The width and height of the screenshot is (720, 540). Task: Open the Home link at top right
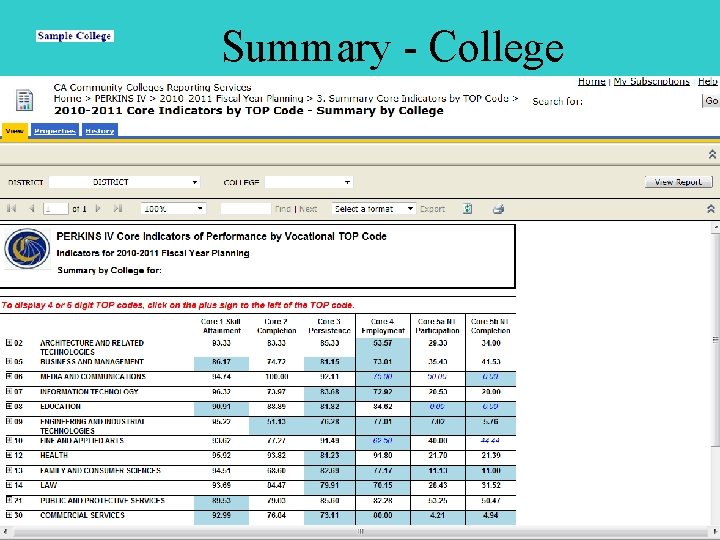point(591,81)
